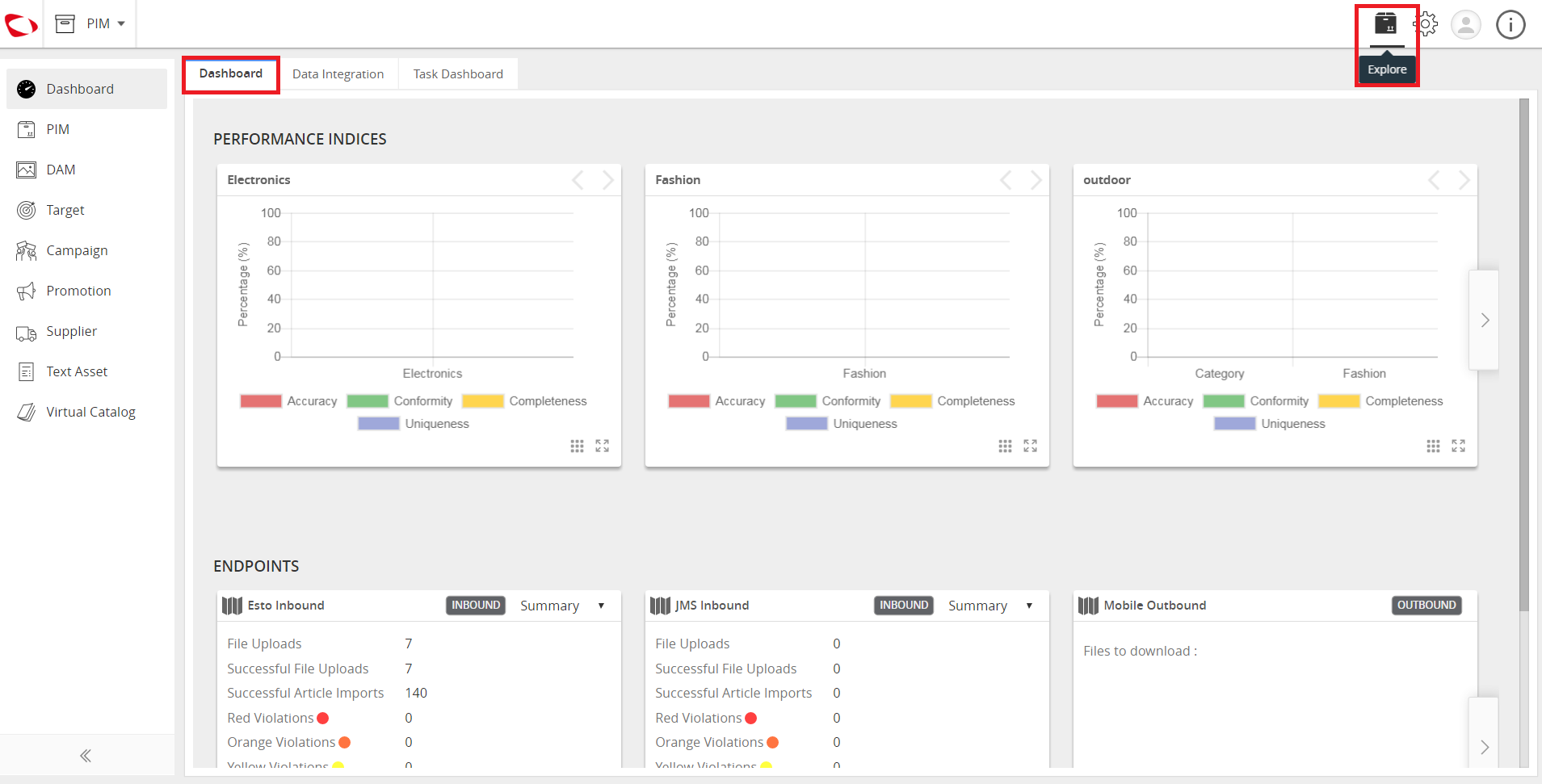This screenshot has height=784, width=1542.
Task: Click INBOUND badge on Esto Inbound
Action: [x=476, y=606]
